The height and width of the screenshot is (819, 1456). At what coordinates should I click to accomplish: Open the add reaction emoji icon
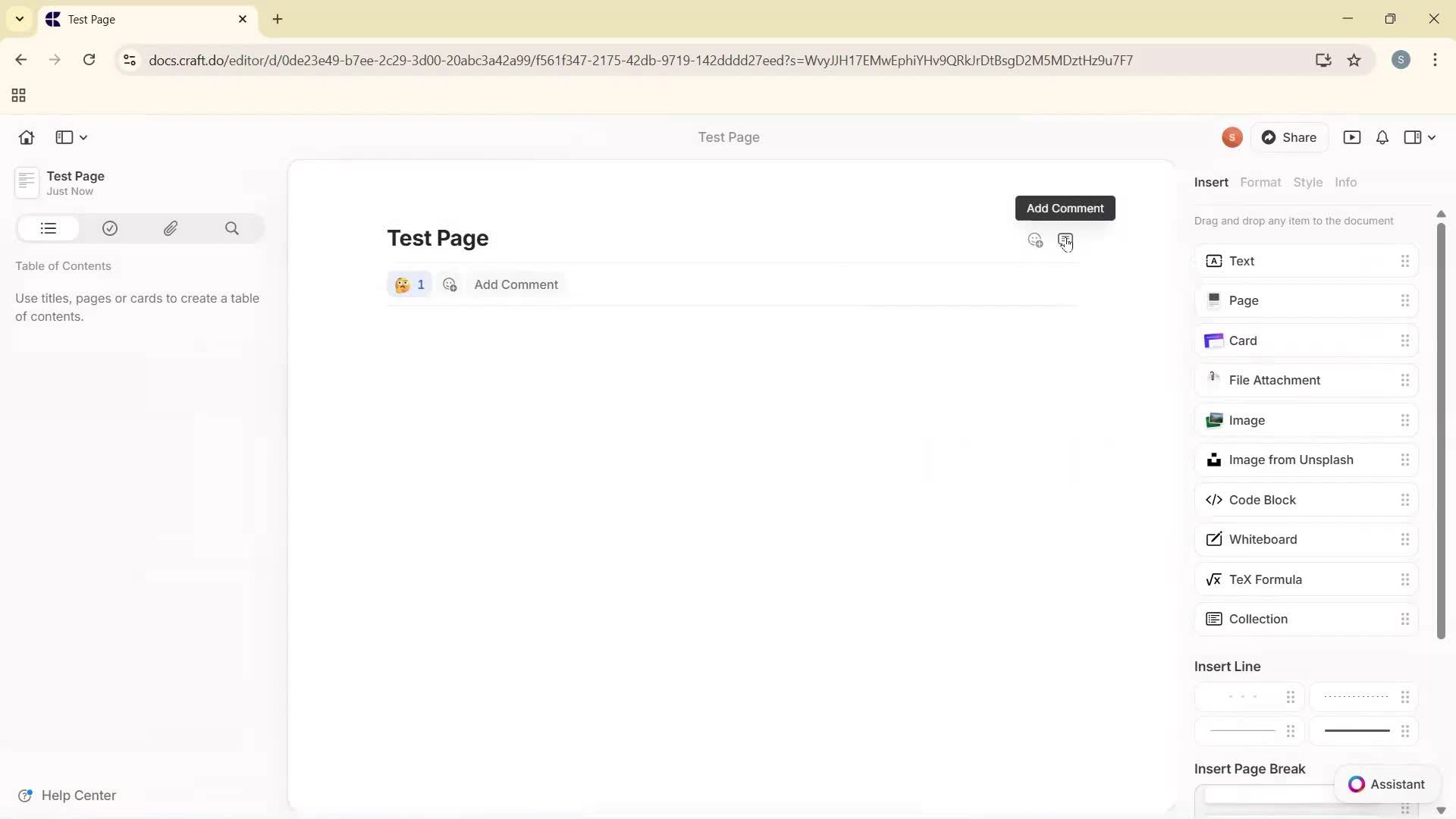(450, 284)
